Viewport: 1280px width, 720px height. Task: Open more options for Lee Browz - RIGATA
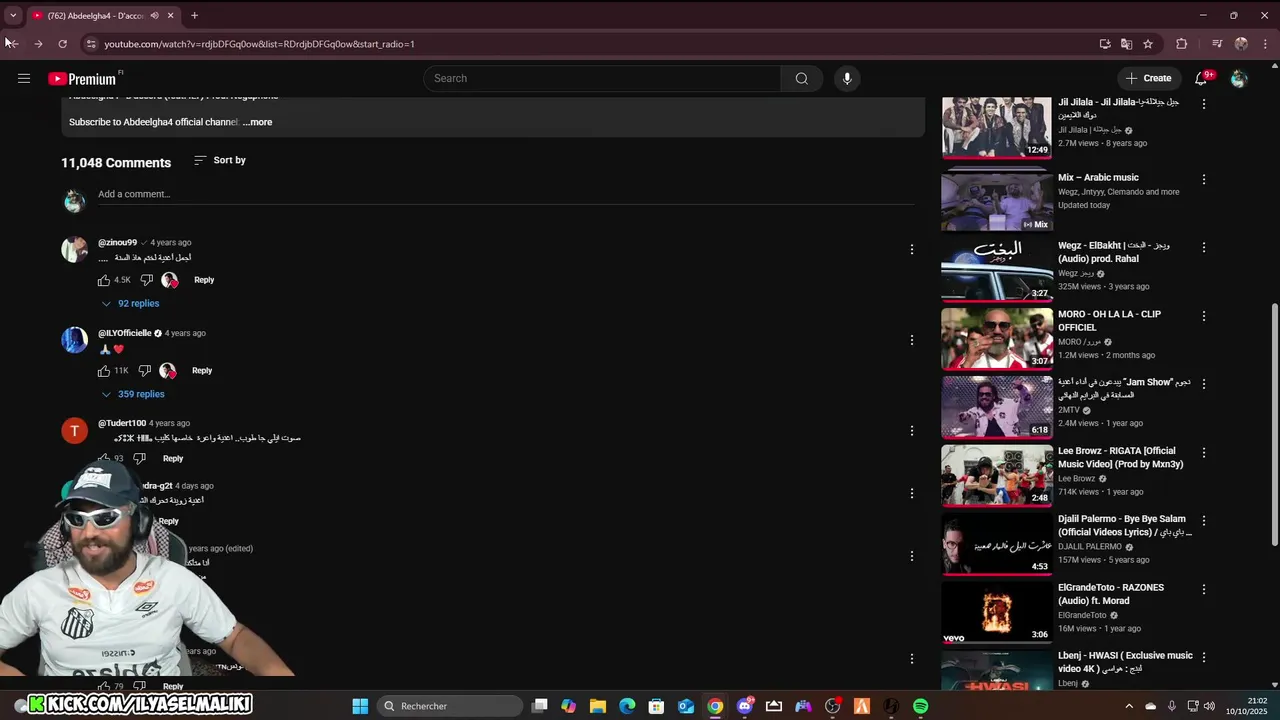tap(1204, 453)
